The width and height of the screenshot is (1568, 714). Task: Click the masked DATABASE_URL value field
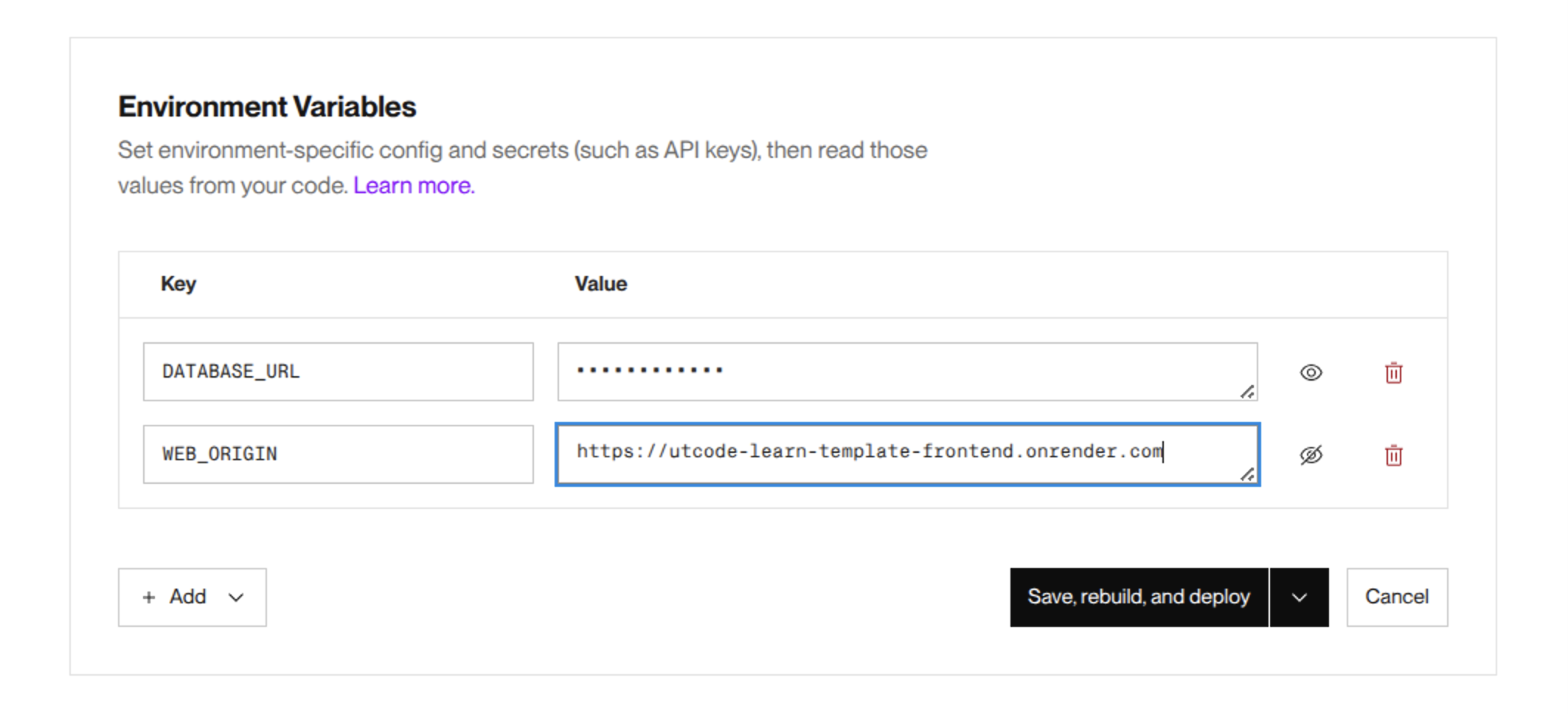(906, 371)
